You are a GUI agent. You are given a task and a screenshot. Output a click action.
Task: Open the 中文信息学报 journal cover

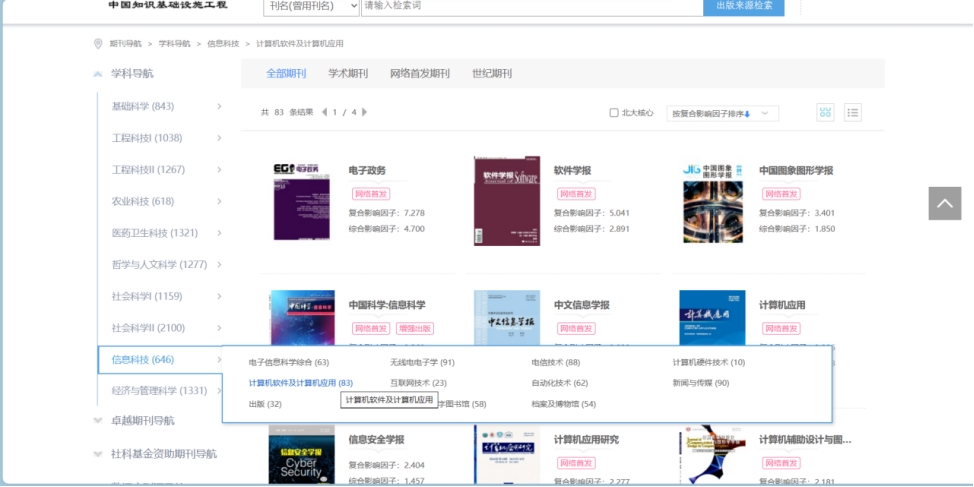click(507, 318)
